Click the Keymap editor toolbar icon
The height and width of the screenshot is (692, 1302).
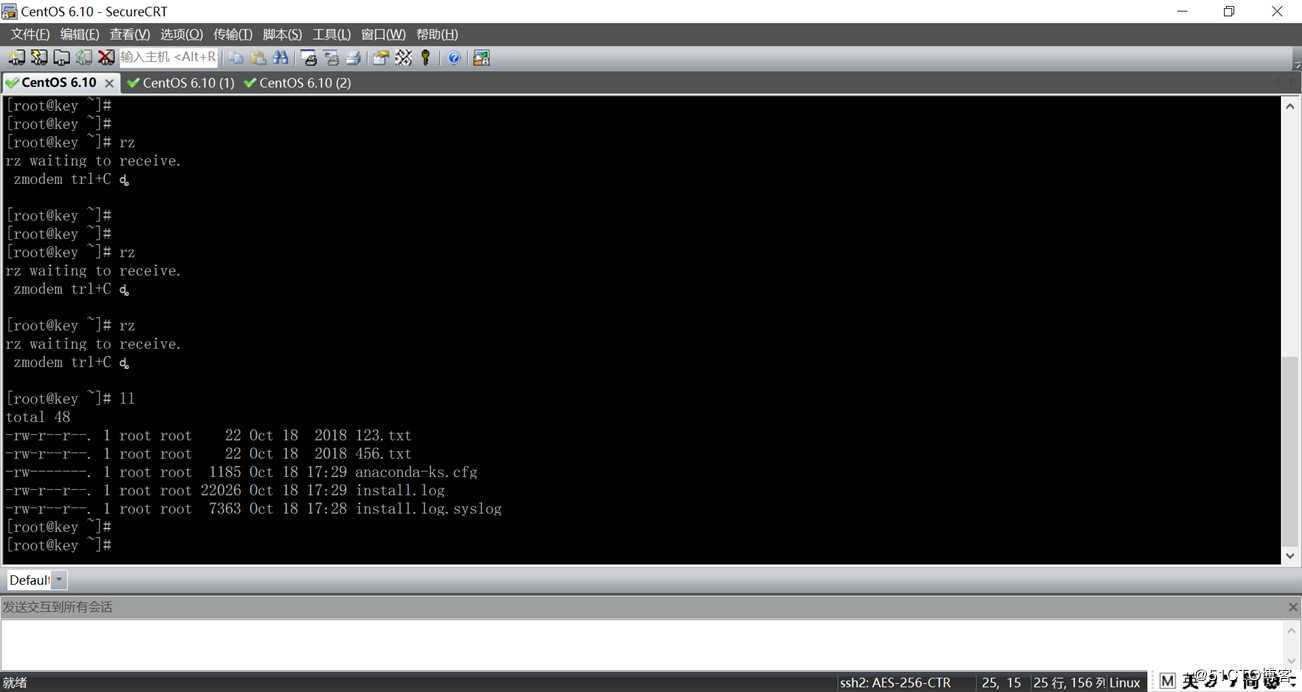pos(403,58)
